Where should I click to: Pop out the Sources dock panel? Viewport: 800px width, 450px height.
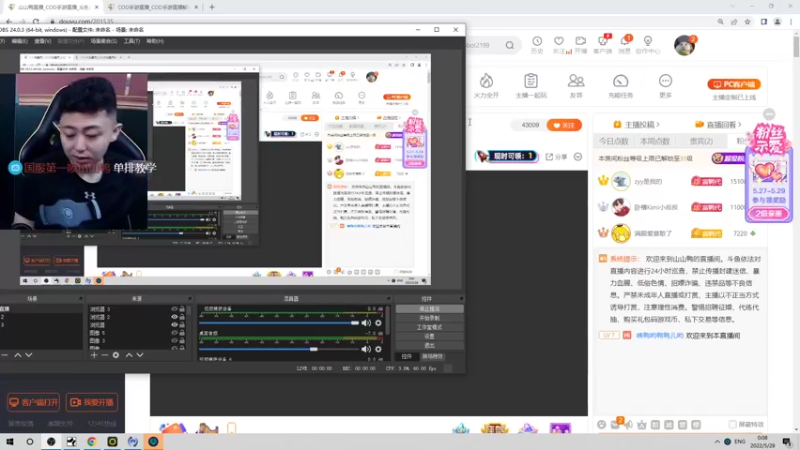[x=190, y=298]
